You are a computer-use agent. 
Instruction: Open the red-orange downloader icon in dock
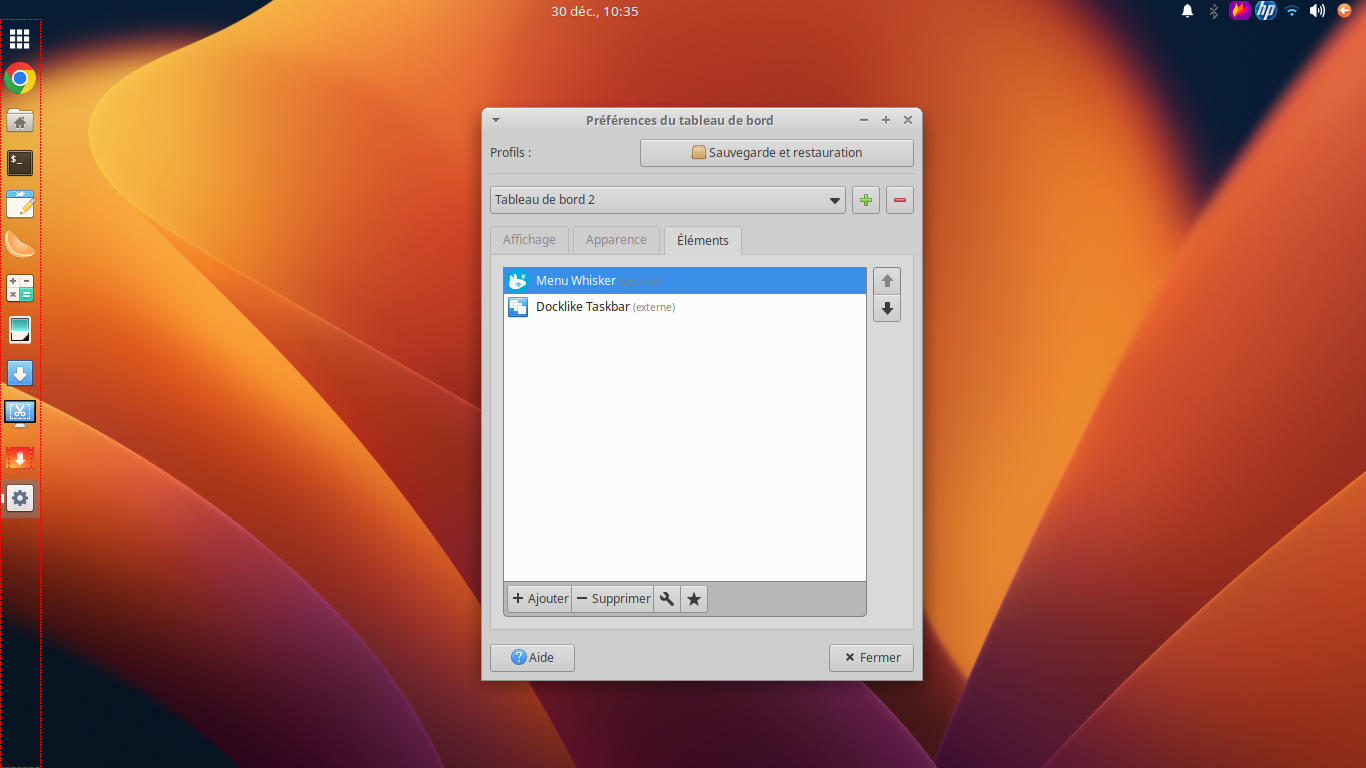pos(20,457)
